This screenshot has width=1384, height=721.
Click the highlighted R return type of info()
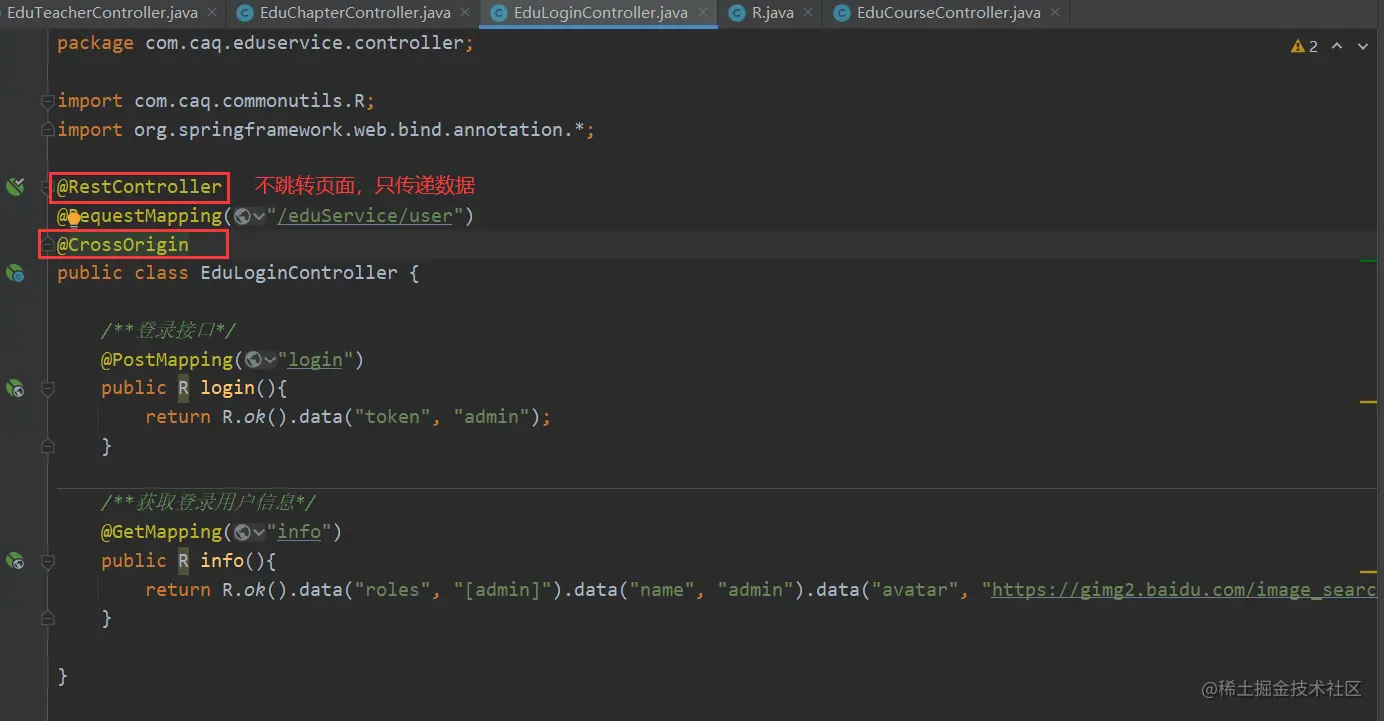click(184, 561)
